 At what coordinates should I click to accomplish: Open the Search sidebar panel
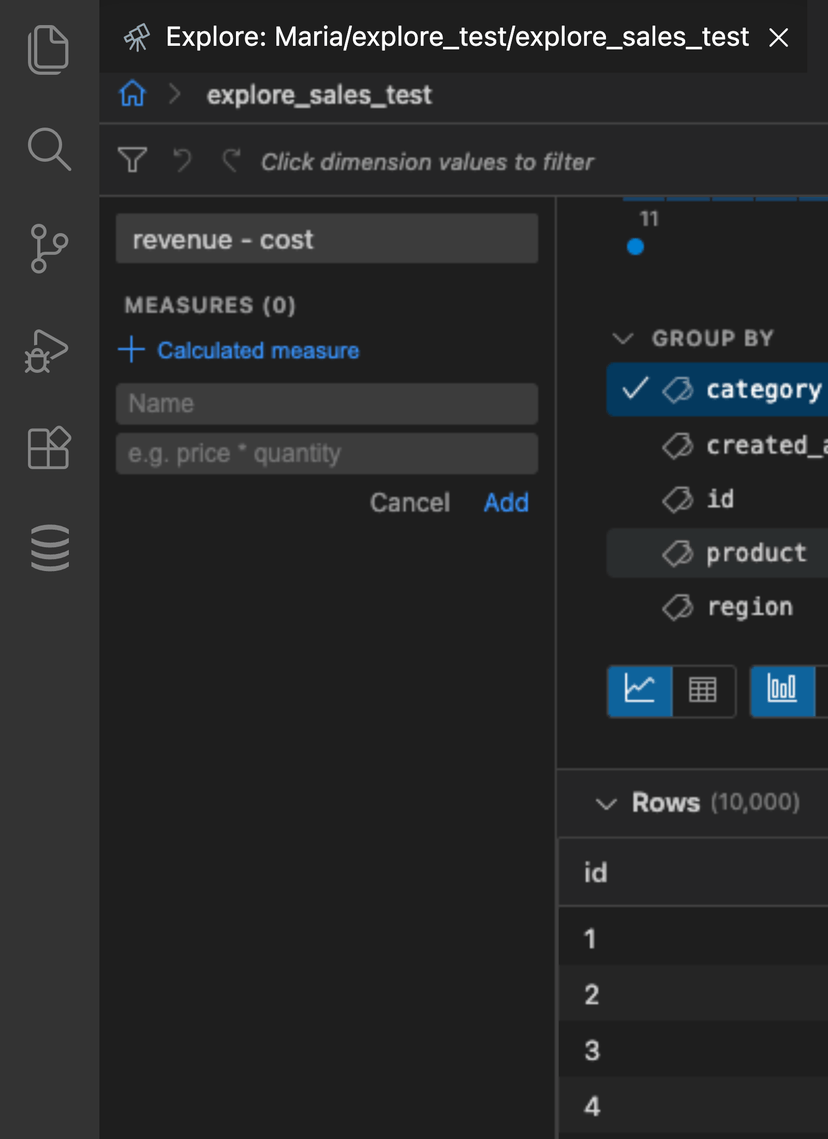49,150
